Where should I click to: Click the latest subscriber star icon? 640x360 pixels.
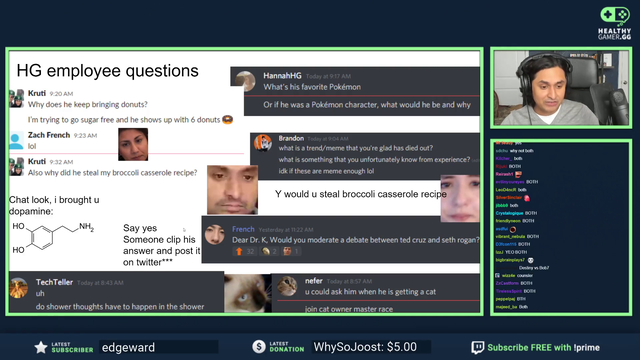[x=41, y=347]
